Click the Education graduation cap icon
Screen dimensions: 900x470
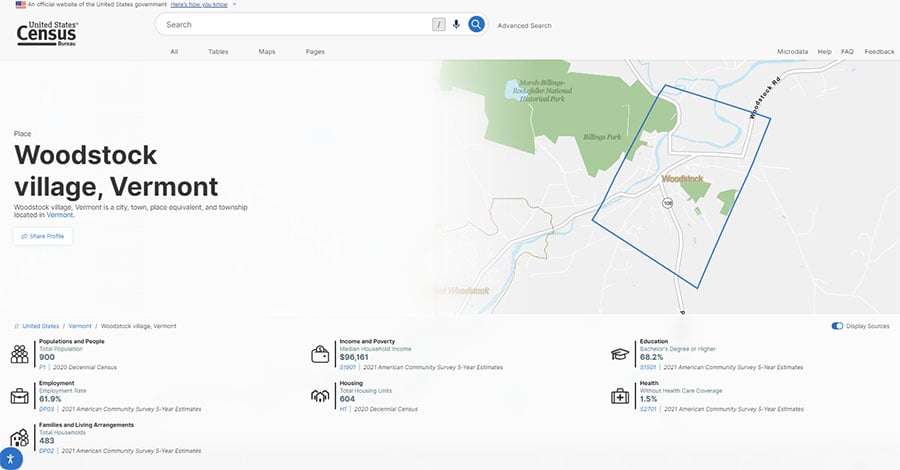tap(620, 354)
